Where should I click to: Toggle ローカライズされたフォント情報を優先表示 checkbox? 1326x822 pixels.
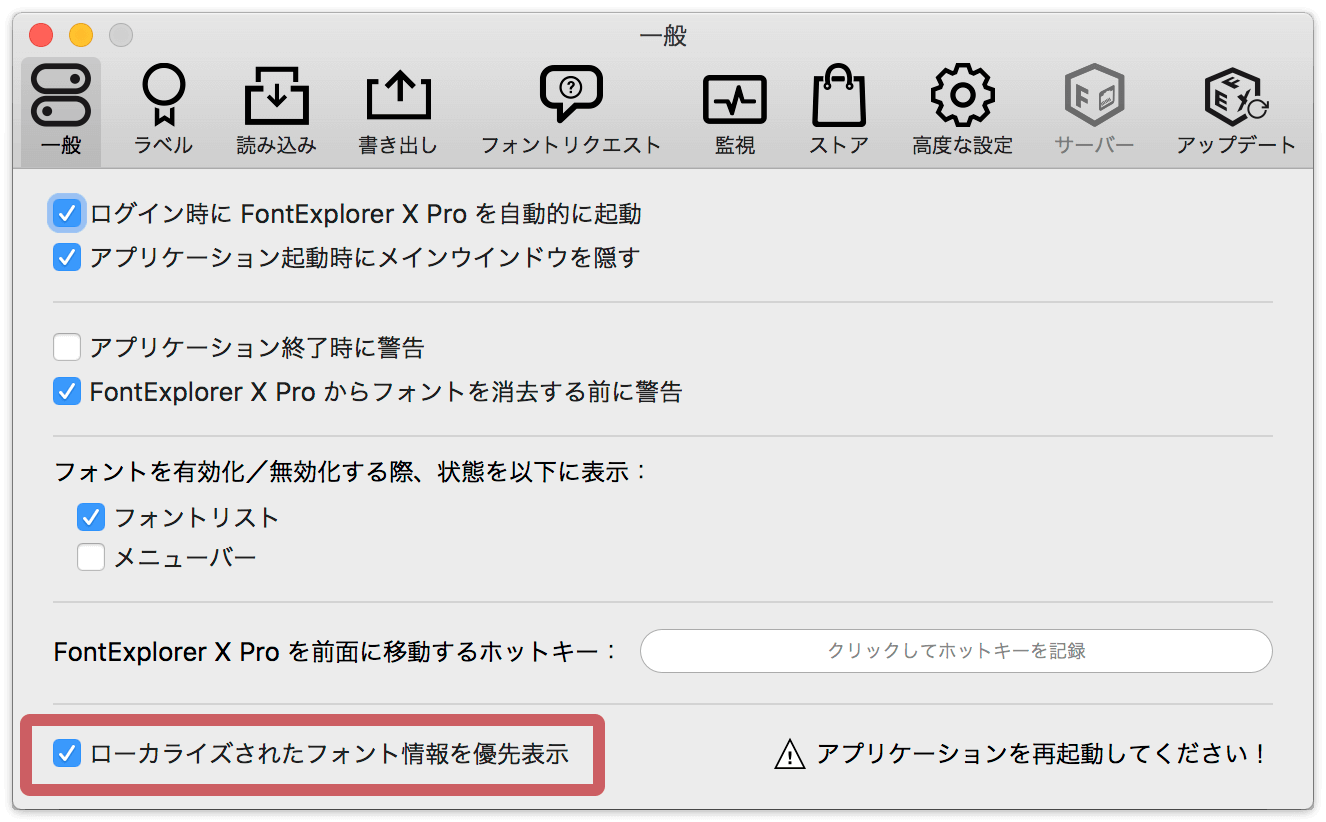(x=67, y=753)
